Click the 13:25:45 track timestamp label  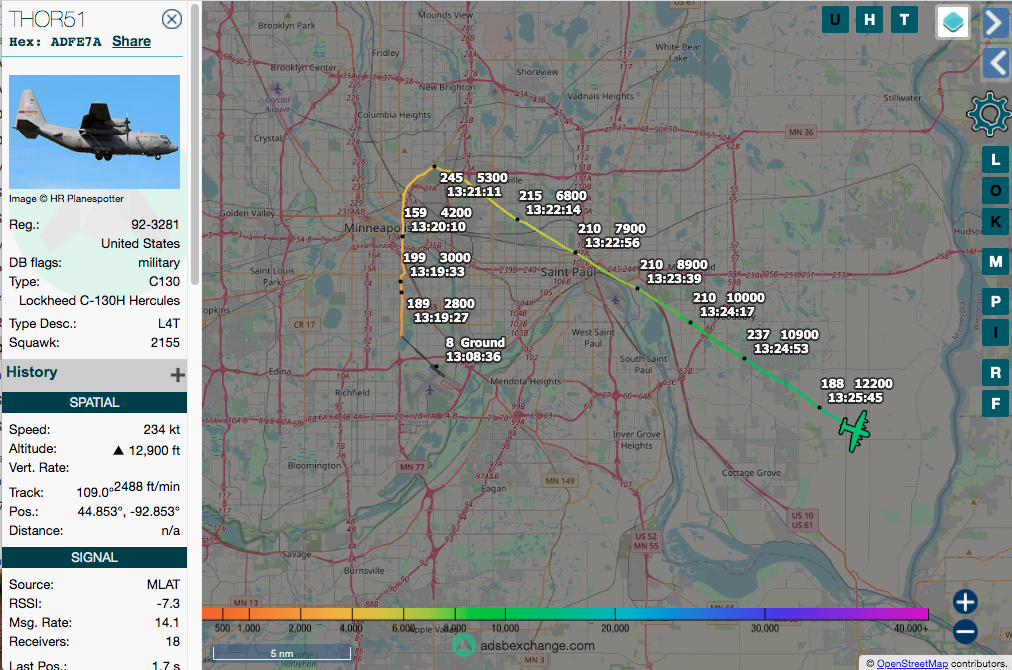point(855,398)
